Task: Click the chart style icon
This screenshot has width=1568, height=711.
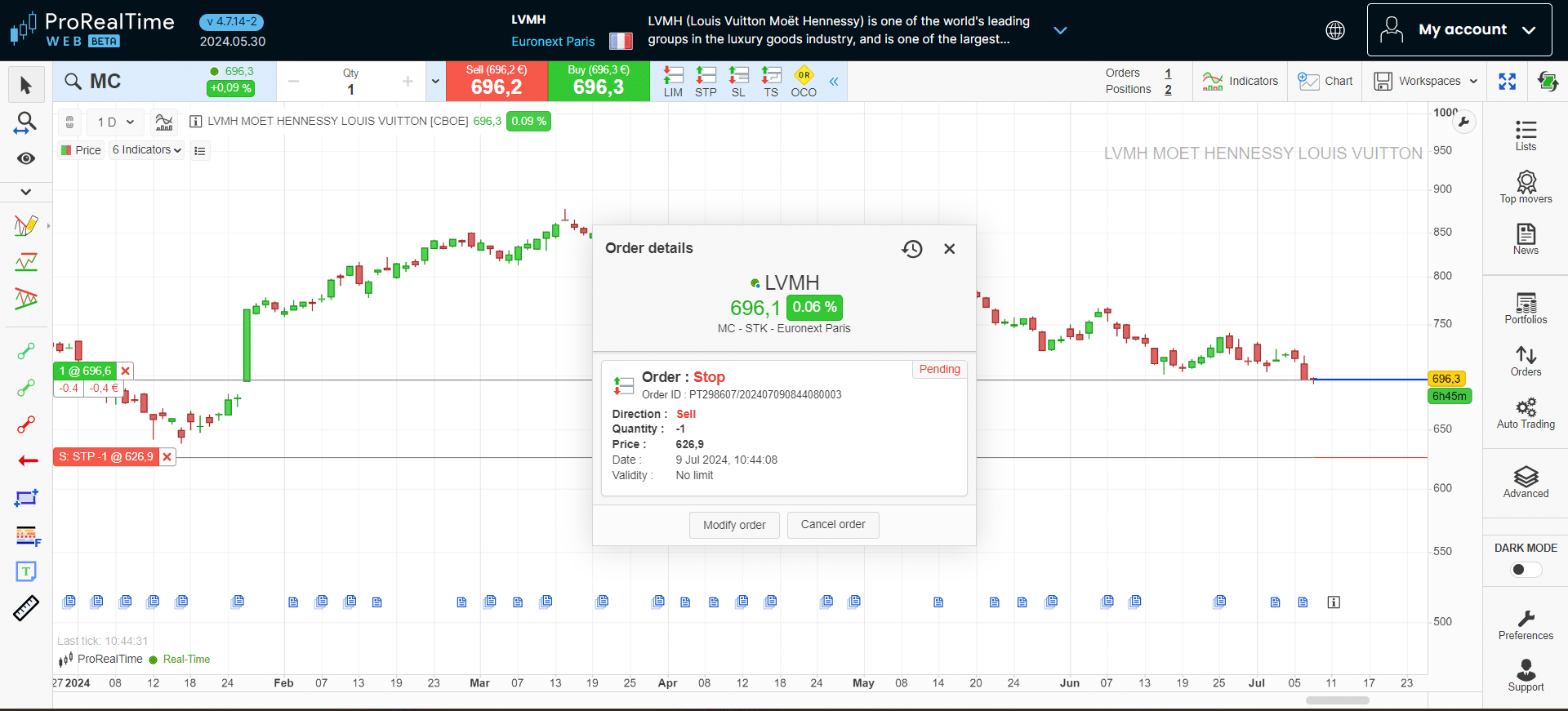Action: 164,122
